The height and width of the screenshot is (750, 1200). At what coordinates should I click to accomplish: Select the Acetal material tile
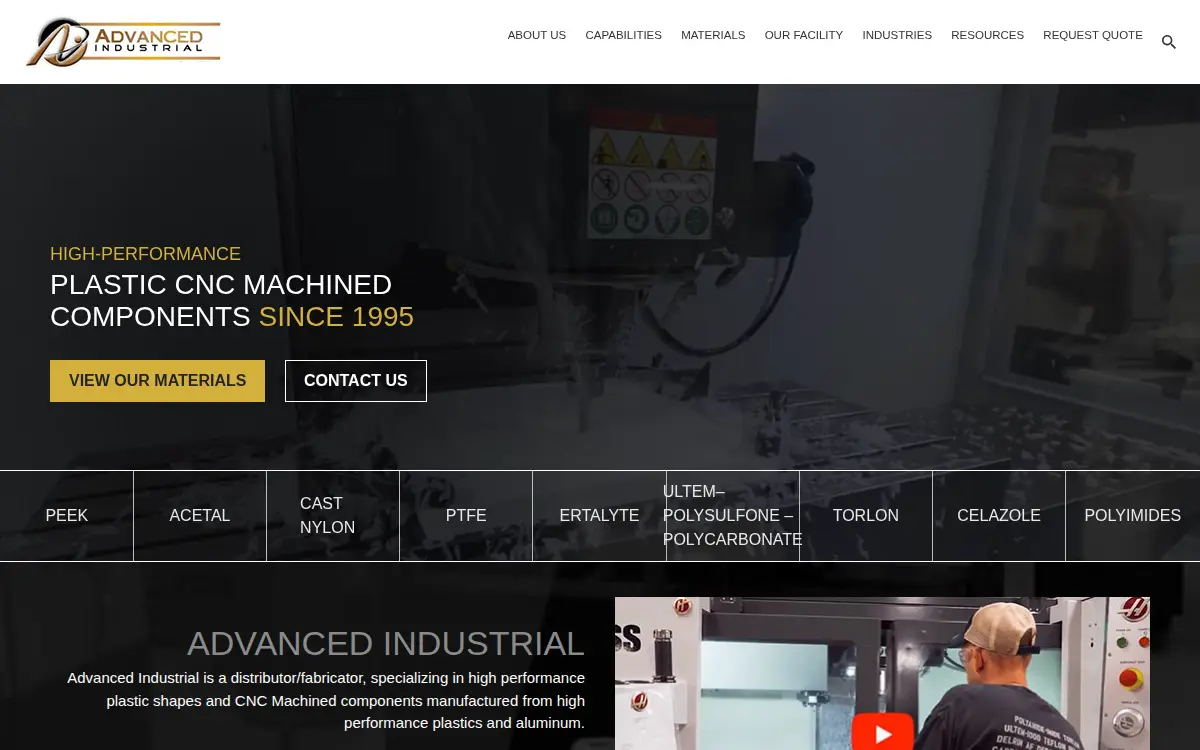click(x=200, y=516)
